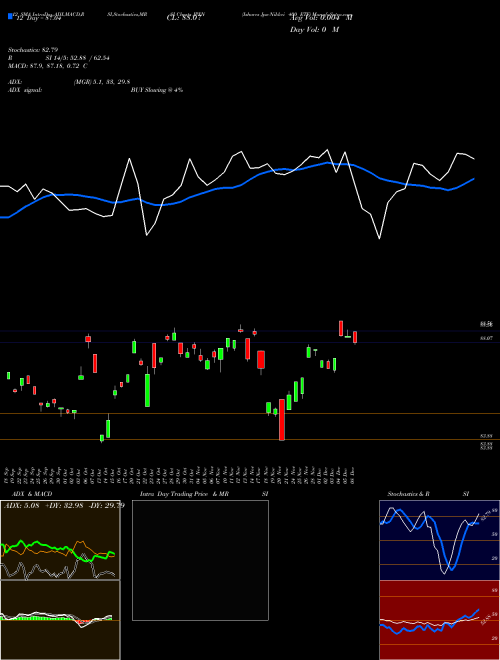Viewport: 500px width, 660px height.
Task: Click the 'MACD: 87.9, 87.18, 0.72' line
Action: pyautogui.click(x=48, y=66)
